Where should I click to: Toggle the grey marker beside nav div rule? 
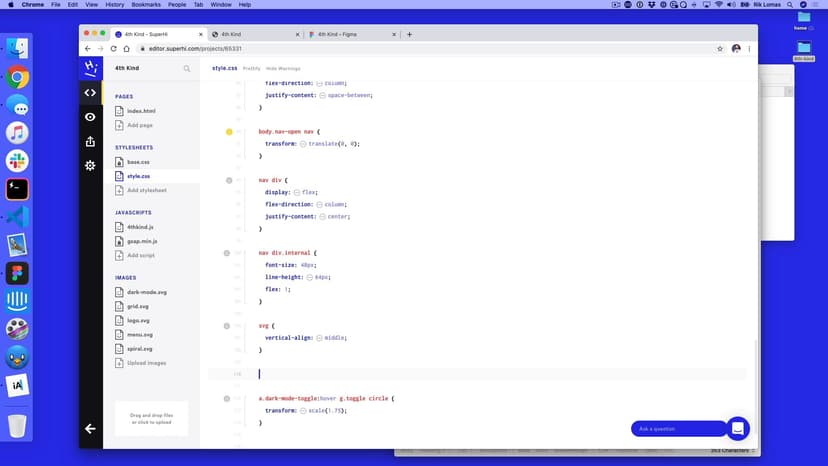[229, 180]
